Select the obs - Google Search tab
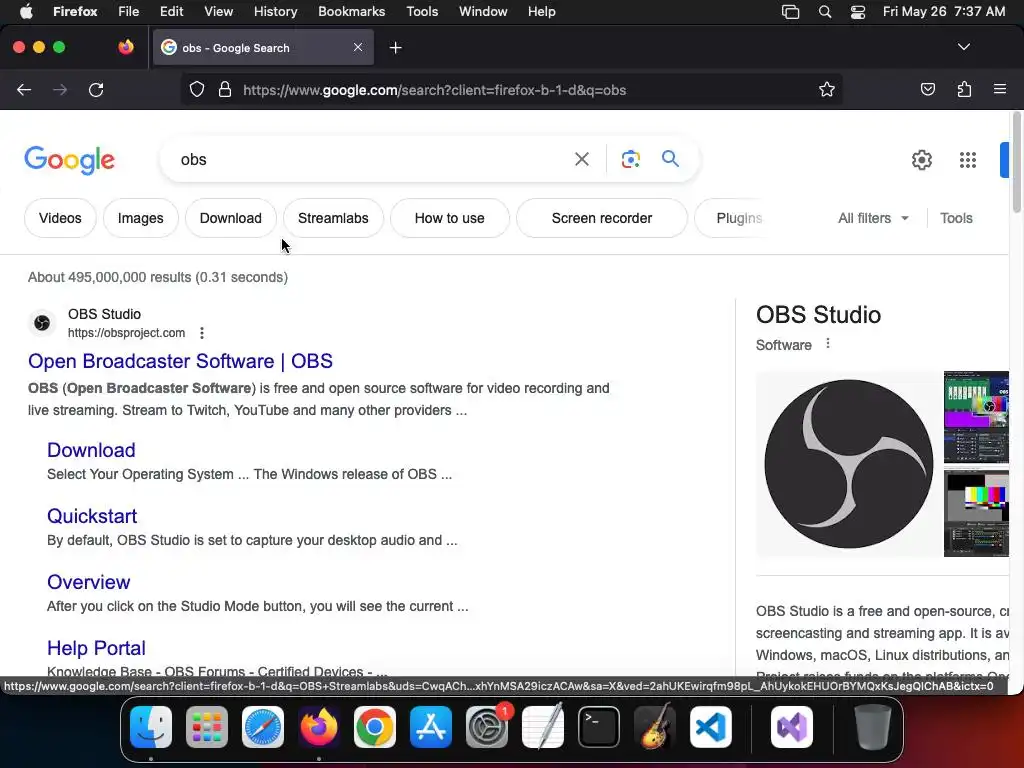This screenshot has width=1024, height=768. (x=263, y=48)
